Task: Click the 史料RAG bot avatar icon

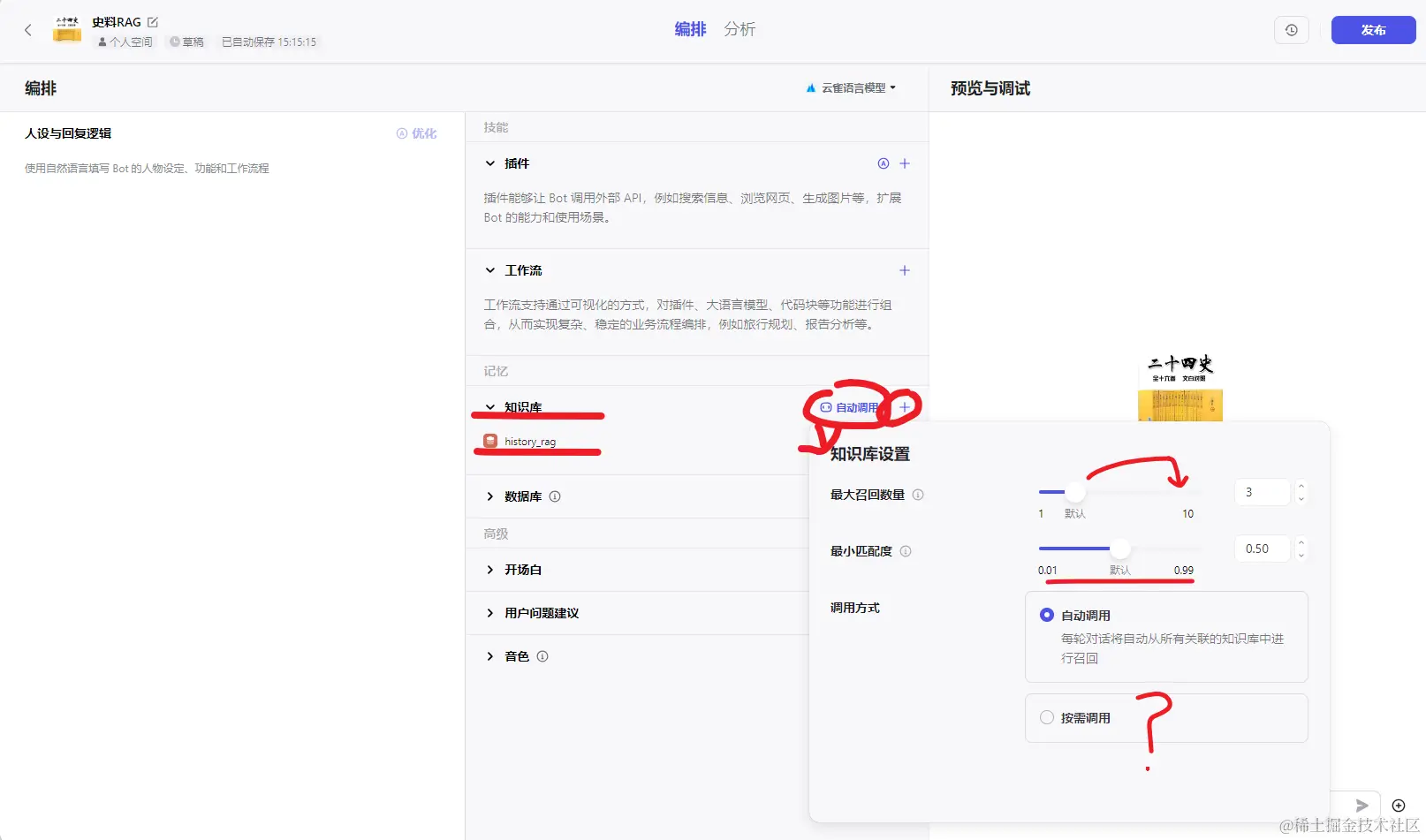Action: tap(67, 30)
